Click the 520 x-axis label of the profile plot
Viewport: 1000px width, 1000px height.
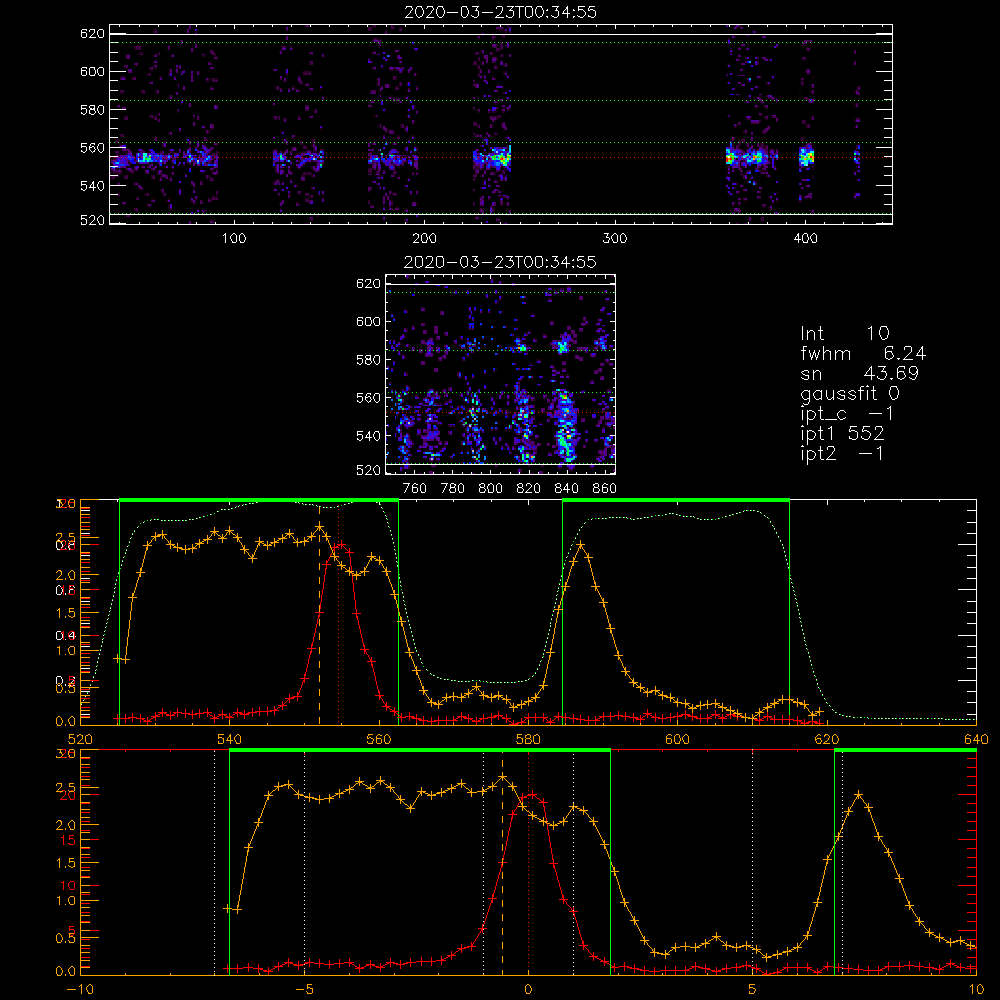click(x=80, y=739)
